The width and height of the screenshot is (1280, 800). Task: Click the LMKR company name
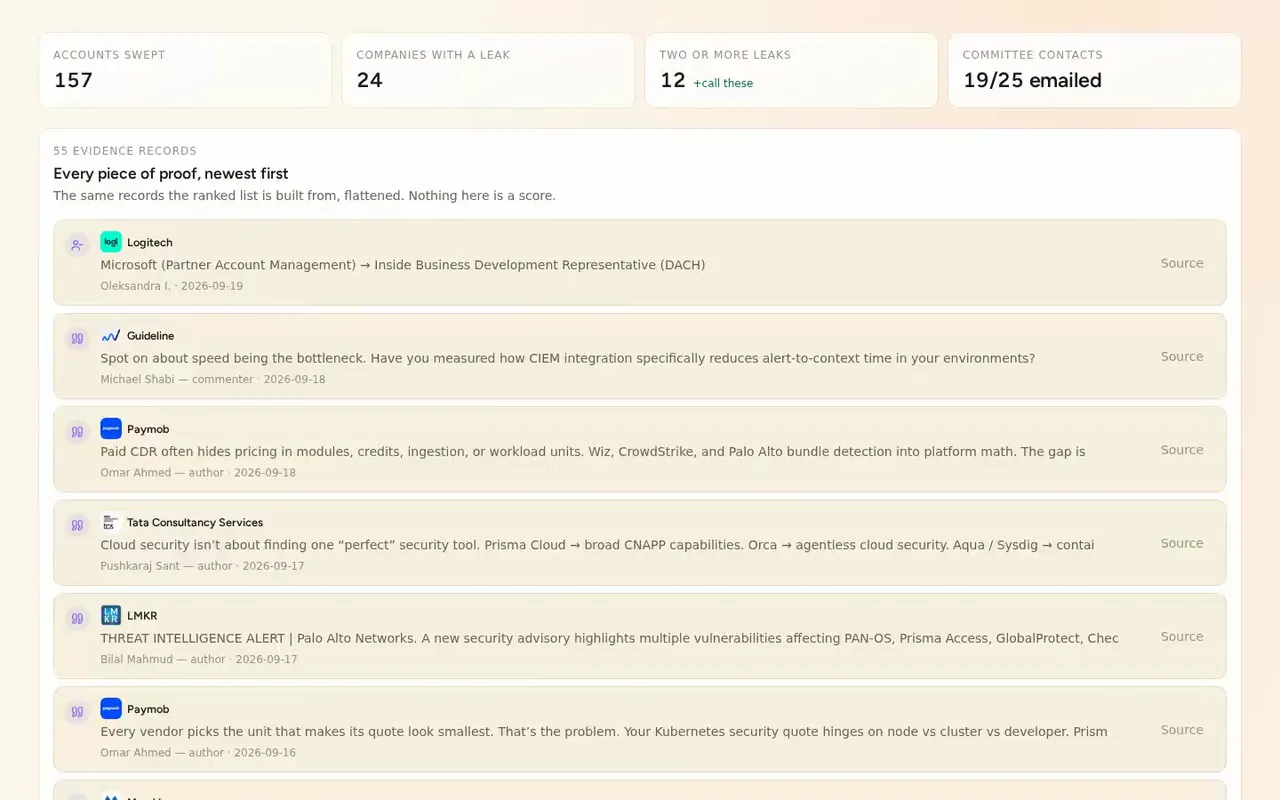pyautogui.click(x=142, y=615)
